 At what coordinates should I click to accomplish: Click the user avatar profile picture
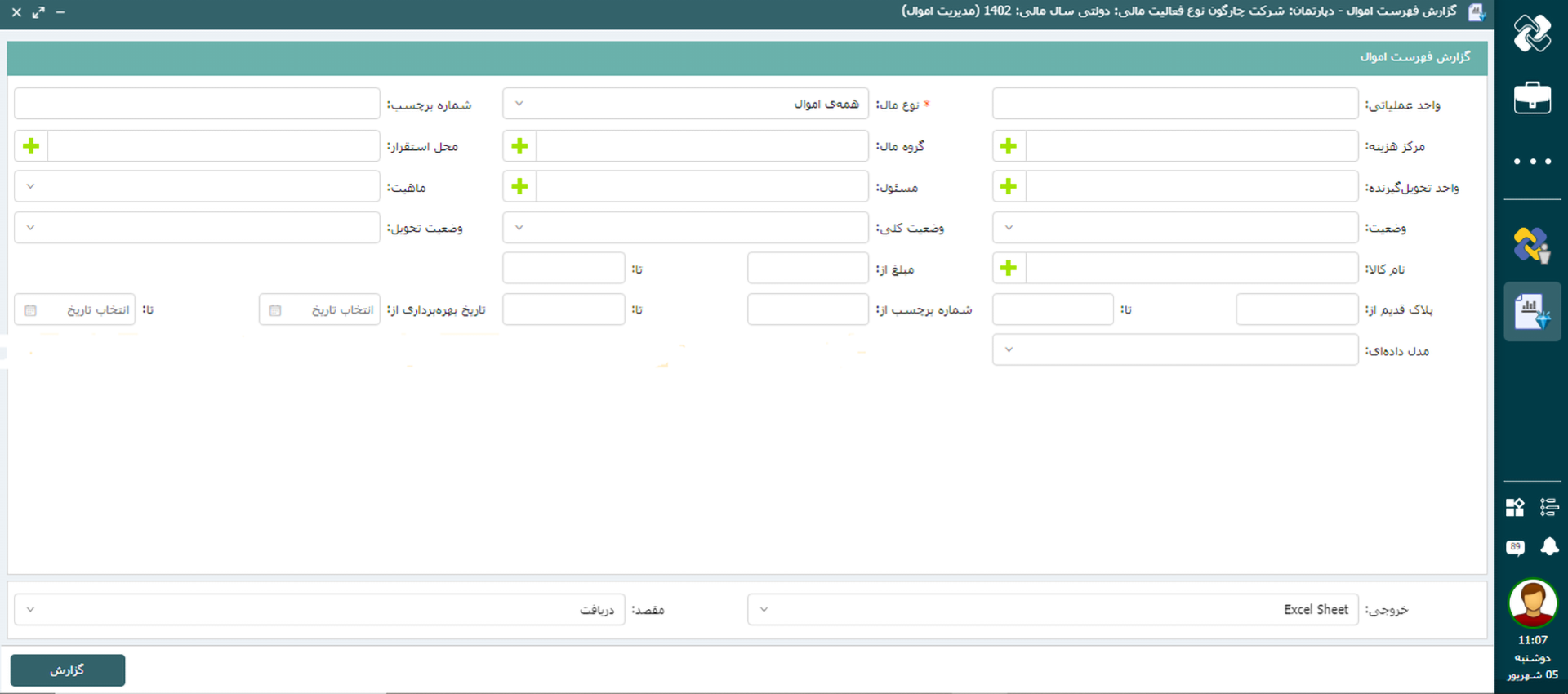click(x=1532, y=603)
